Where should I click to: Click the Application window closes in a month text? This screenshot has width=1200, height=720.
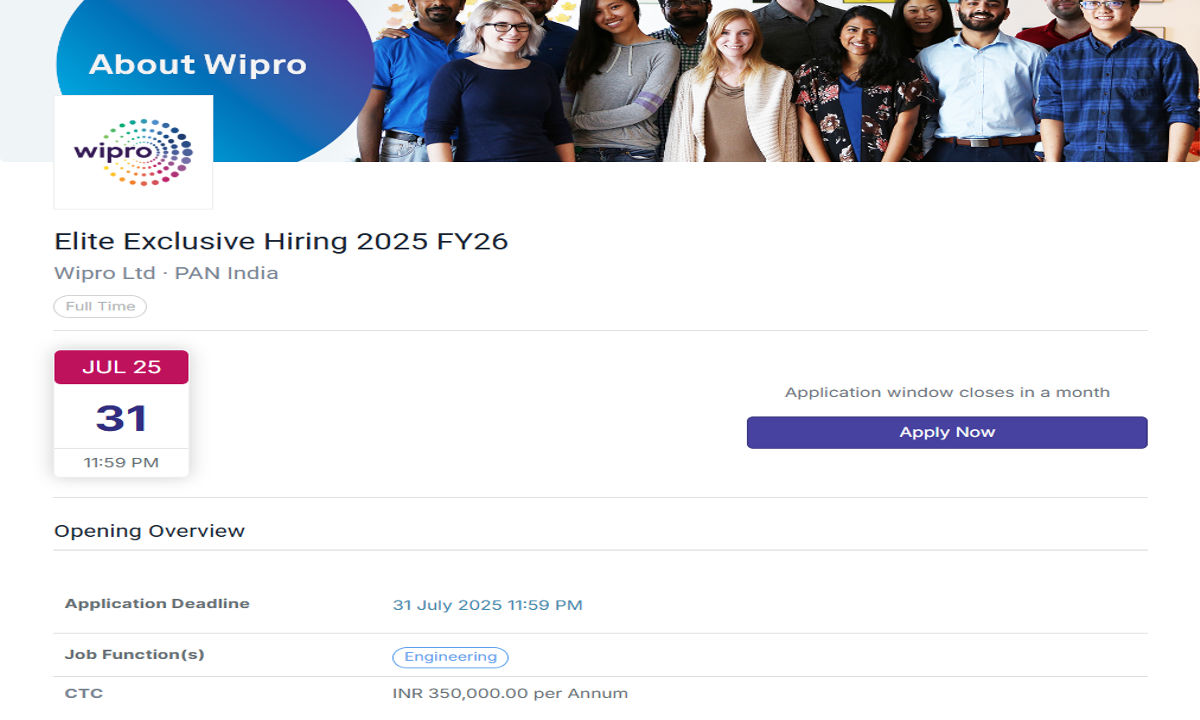click(947, 392)
